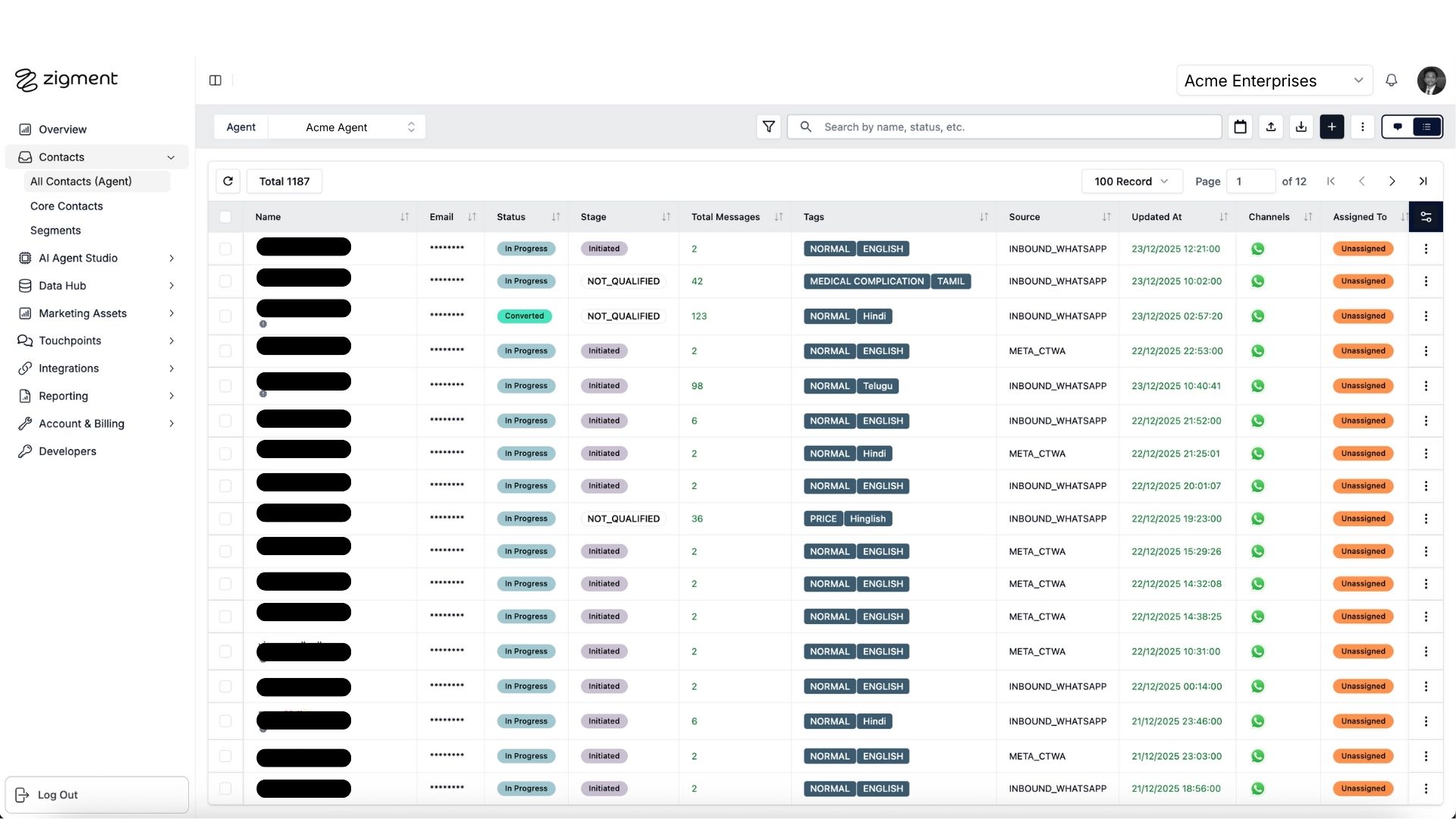Click the add contact plus button
Image resolution: width=1456 pixels, height=819 pixels.
click(1332, 127)
